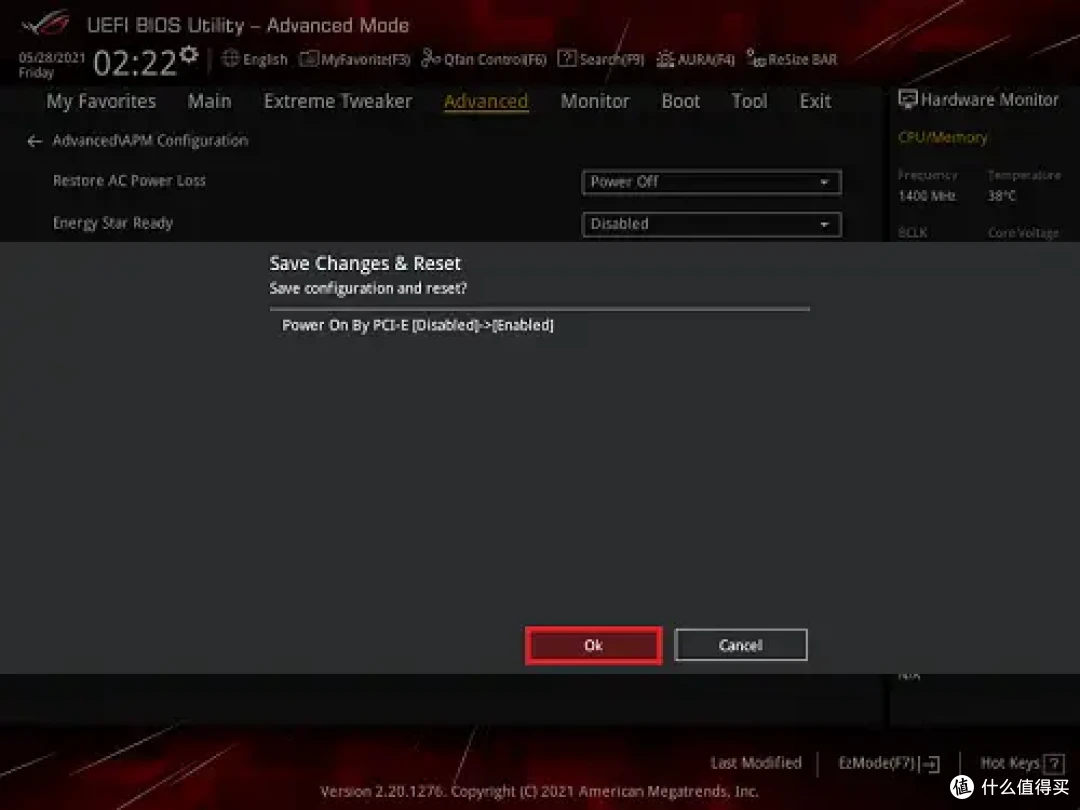Switch to EzMode(F7)

pos(889,763)
